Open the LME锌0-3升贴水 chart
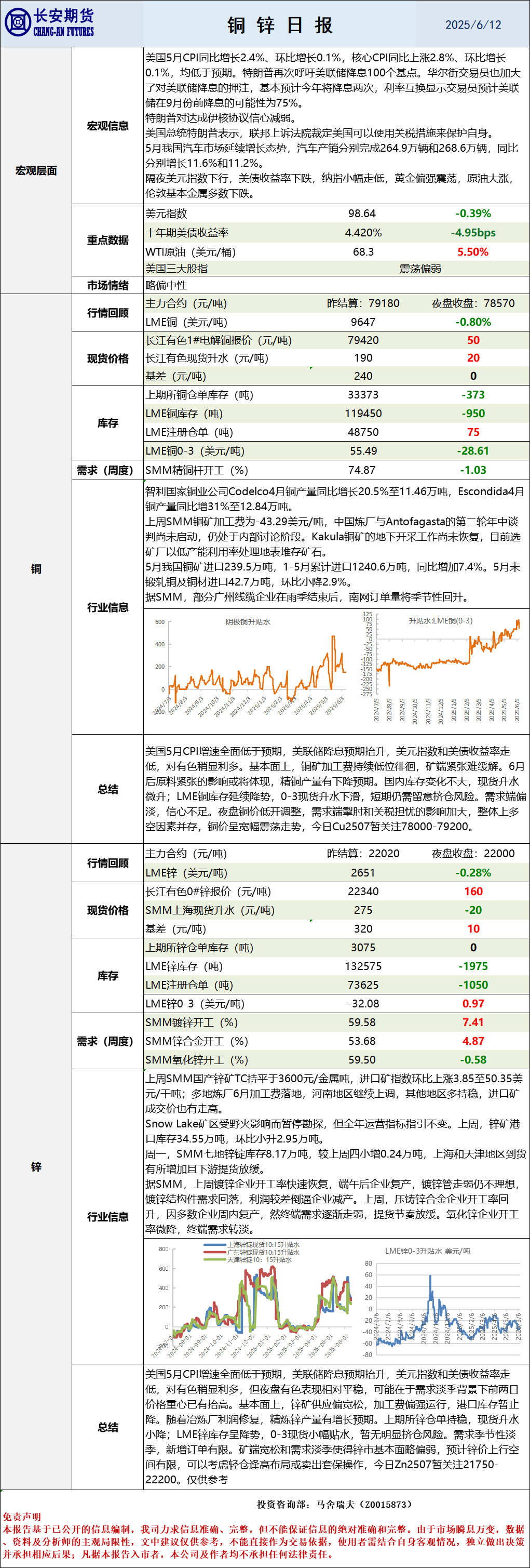 tap(442, 1301)
